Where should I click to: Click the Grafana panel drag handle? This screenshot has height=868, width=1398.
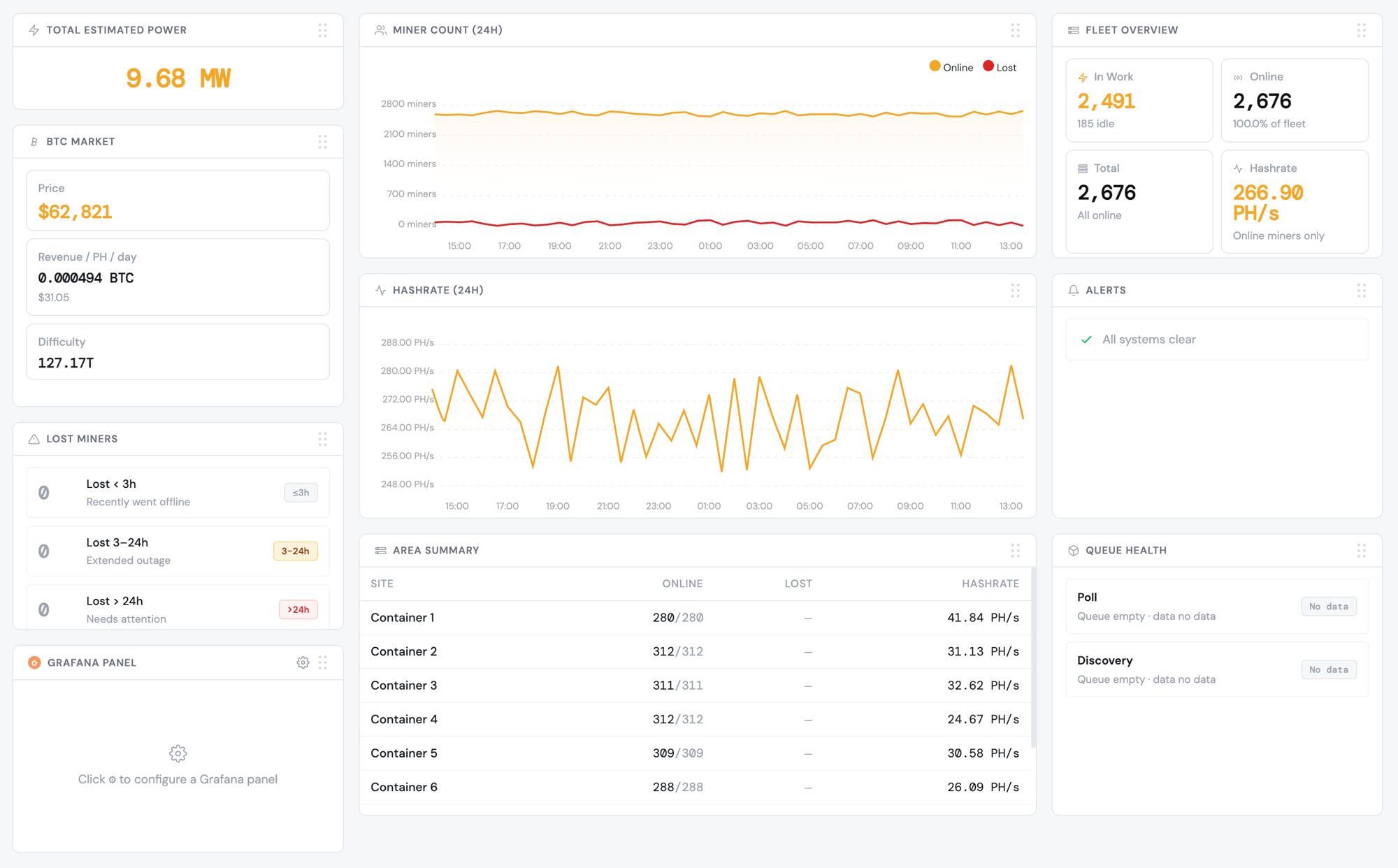click(x=322, y=663)
